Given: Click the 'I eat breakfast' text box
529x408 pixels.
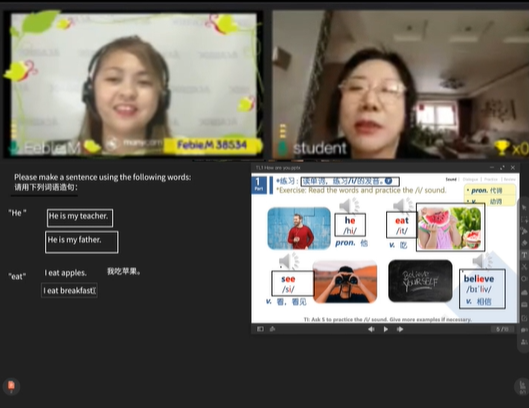Looking at the screenshot, I should click(69, 291).
